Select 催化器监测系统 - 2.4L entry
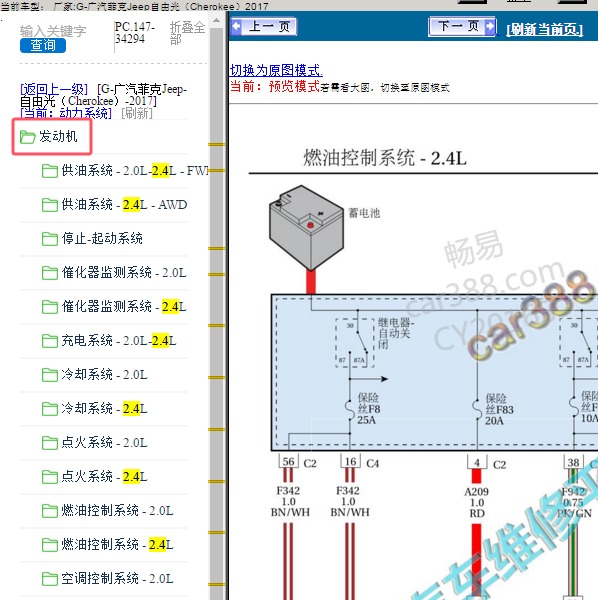This screenshot has width=598, height=600. (x=124, y=307)
